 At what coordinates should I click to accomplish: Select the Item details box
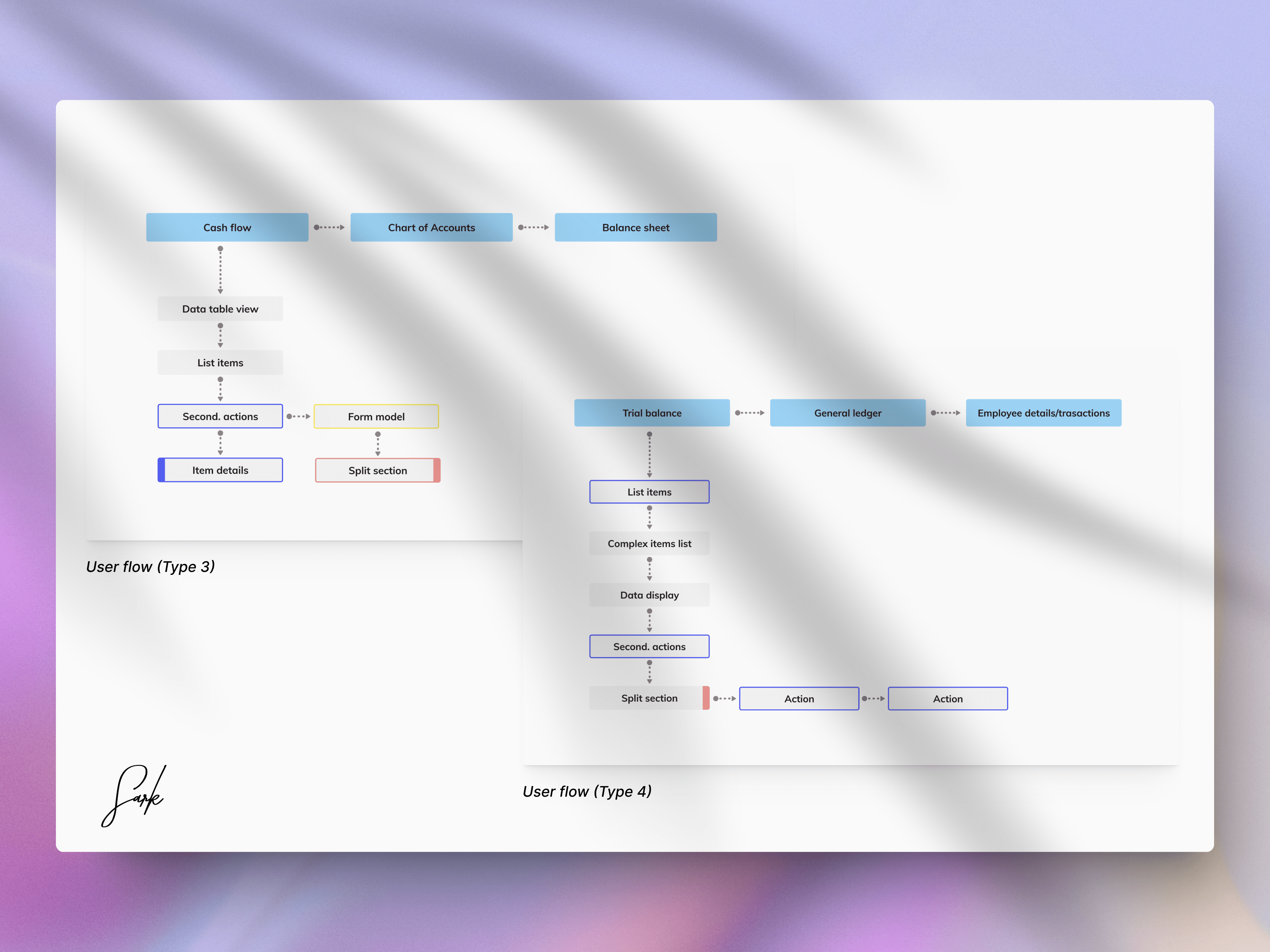point(220,470)
